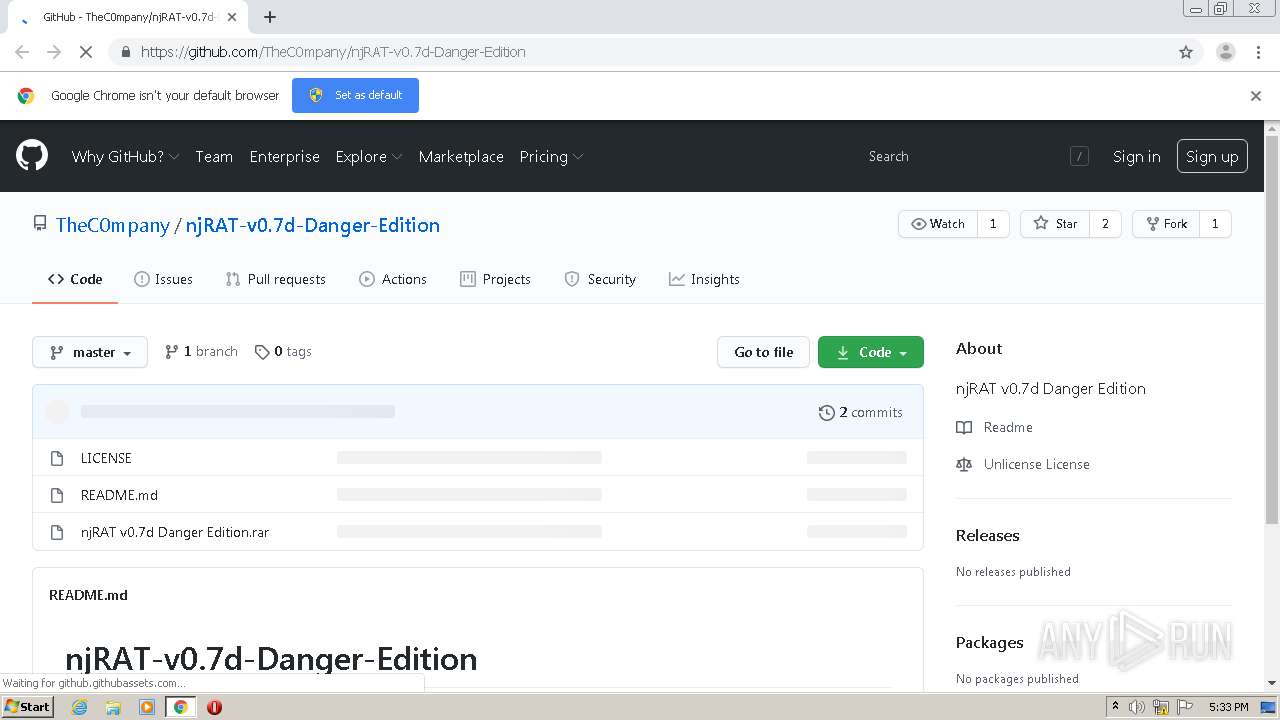Switch to the Code tab
Image resolution: width=1280 pixels, height=720 pixels.
coord(75,279)
